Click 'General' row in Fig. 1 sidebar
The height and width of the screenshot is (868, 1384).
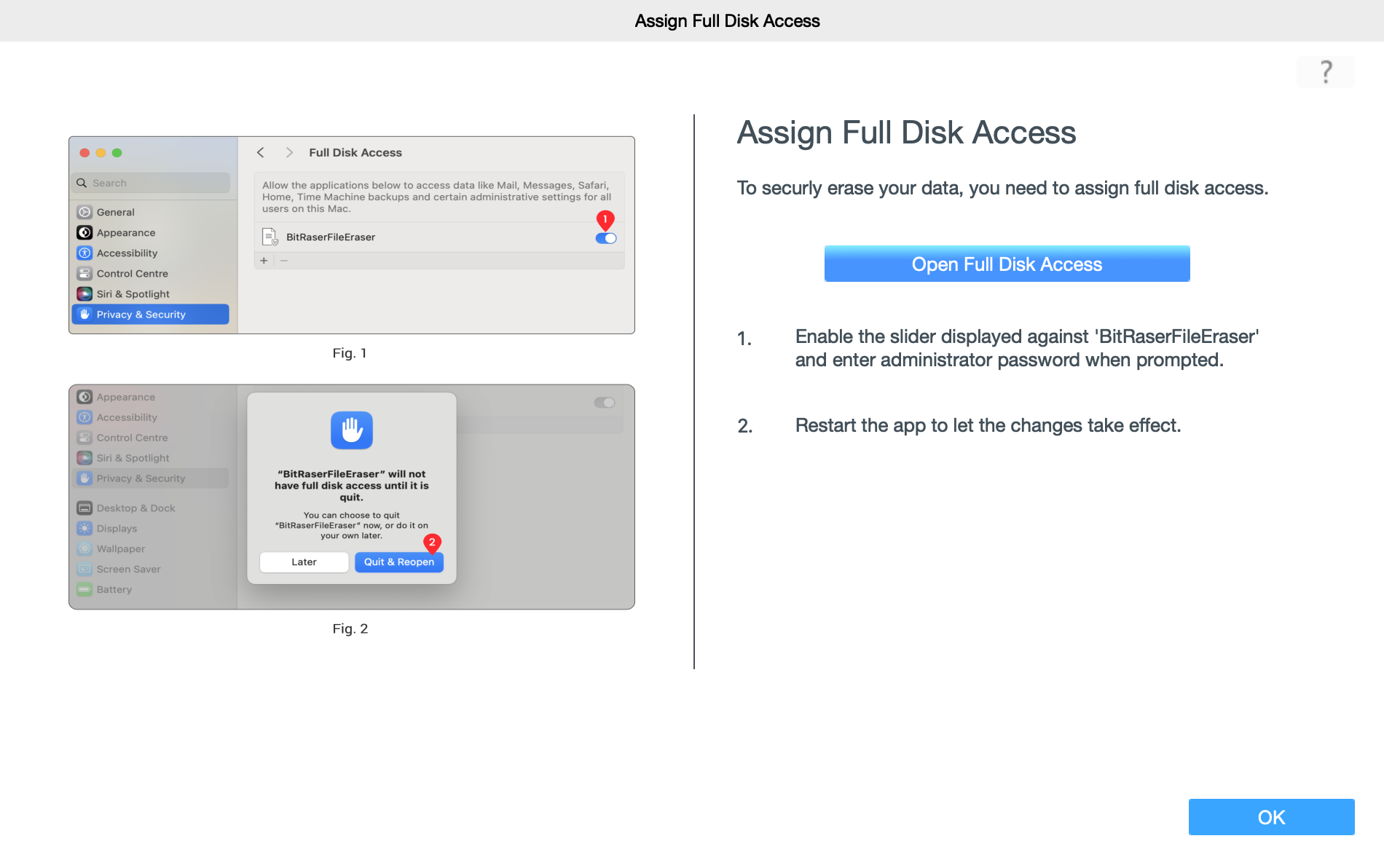click(151, 212)
